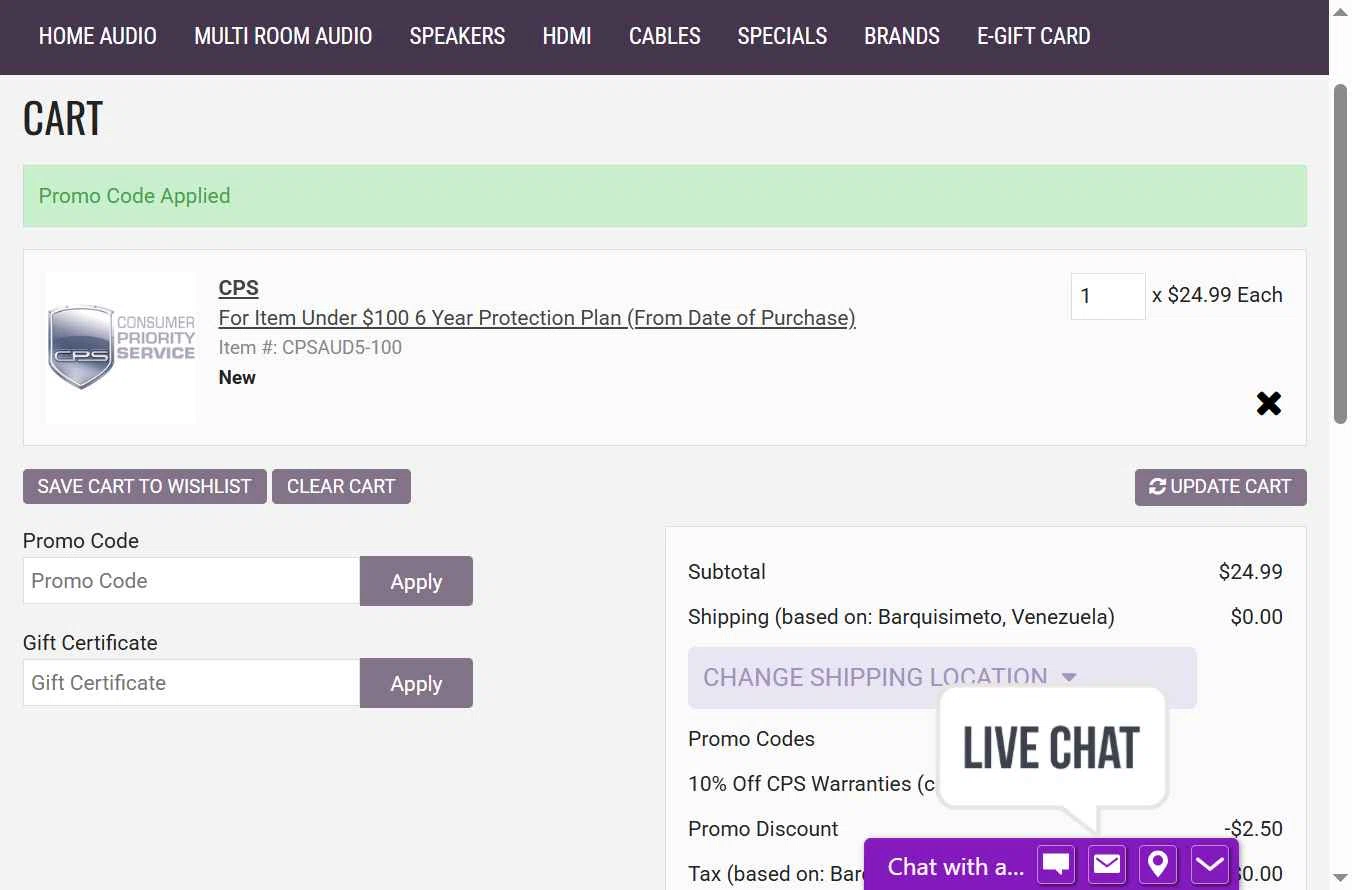Open the Home Audio menu
The height and width of the screenshot is (890, 1352).
click(x=98, y=36)
